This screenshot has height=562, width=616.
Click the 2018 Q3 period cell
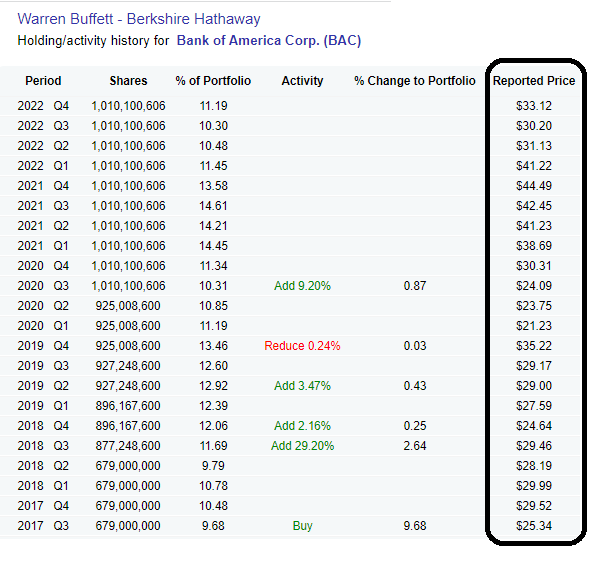pos(43,446)
